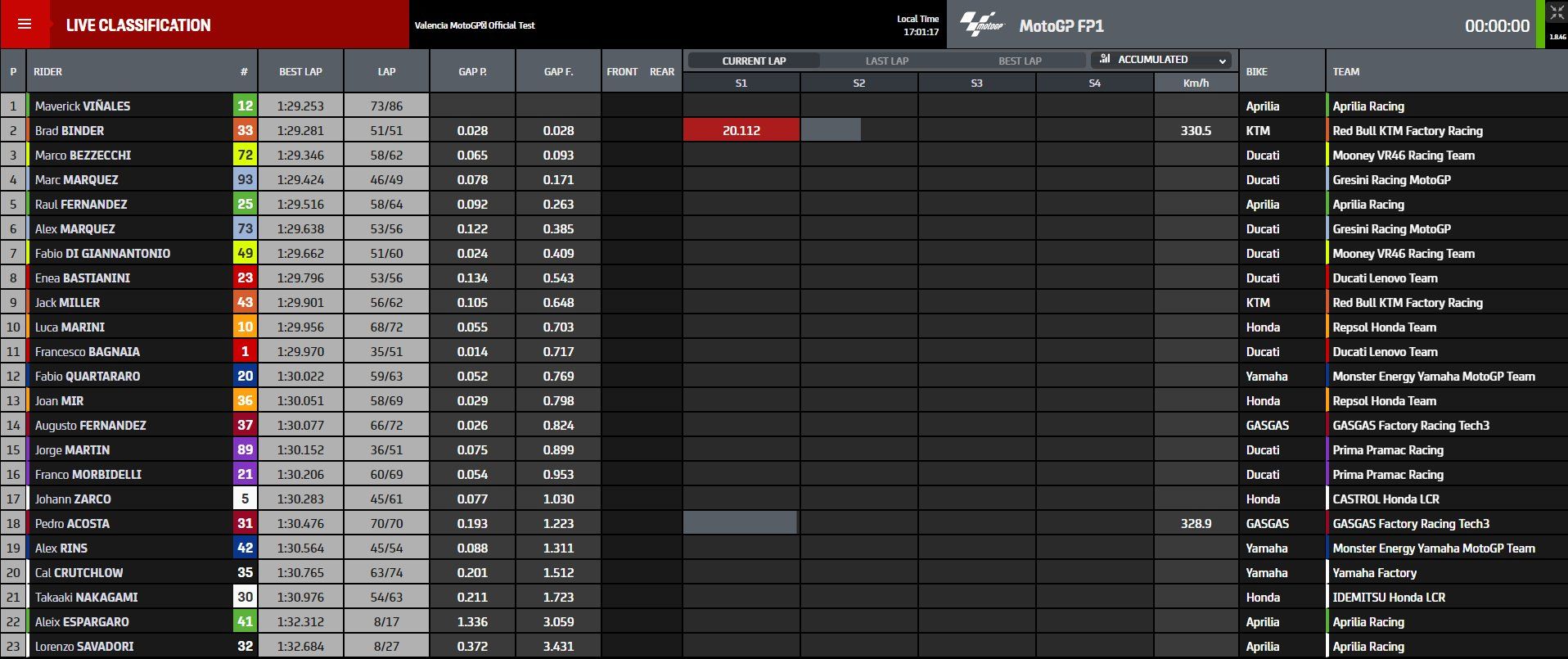Click Local Time 17:01:17
The image size is (1568, 659).
918,25
